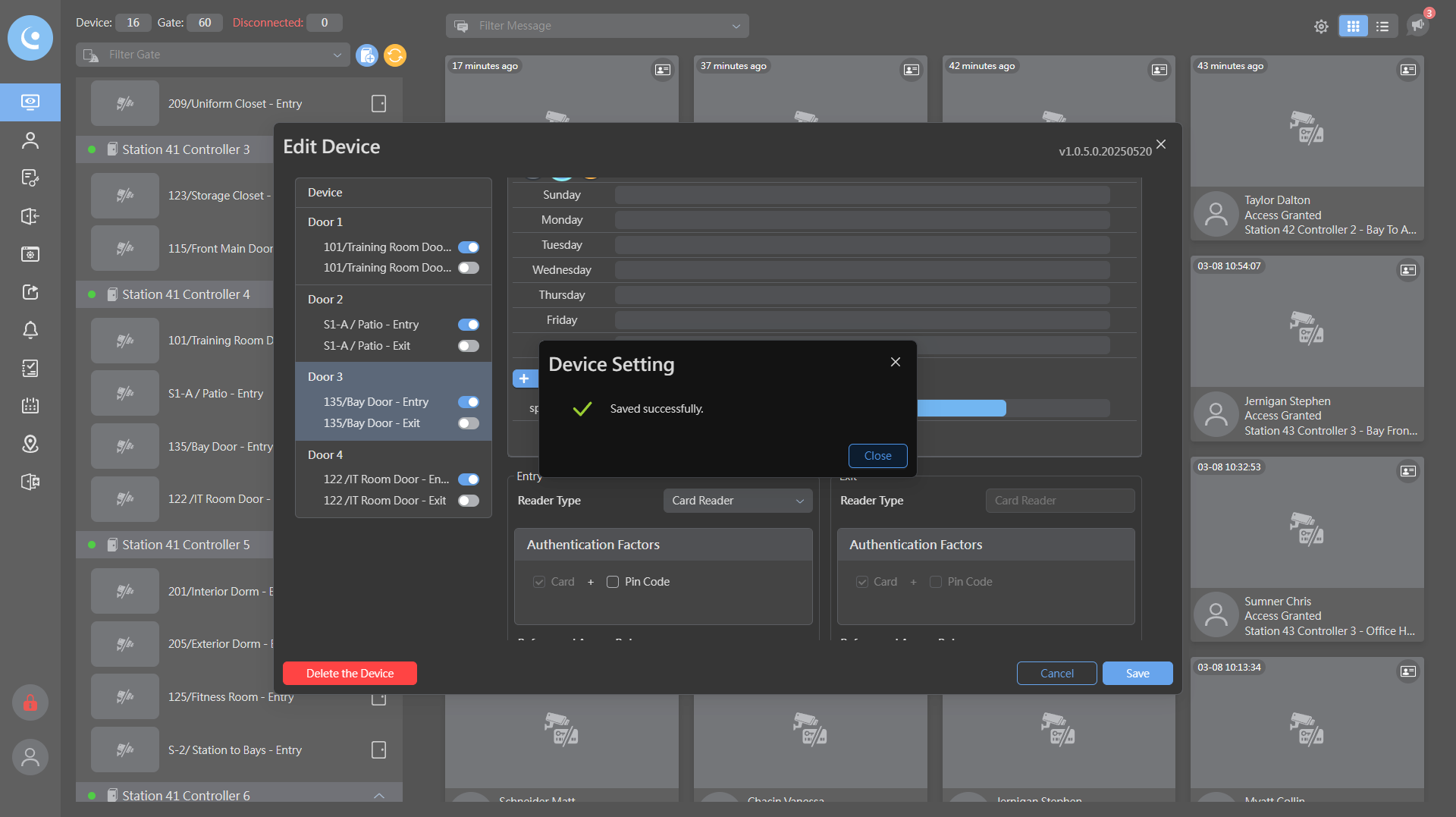Select Door 4 in the device list
The height and width of the screenshot is (817, 1456).
point(325,455)
